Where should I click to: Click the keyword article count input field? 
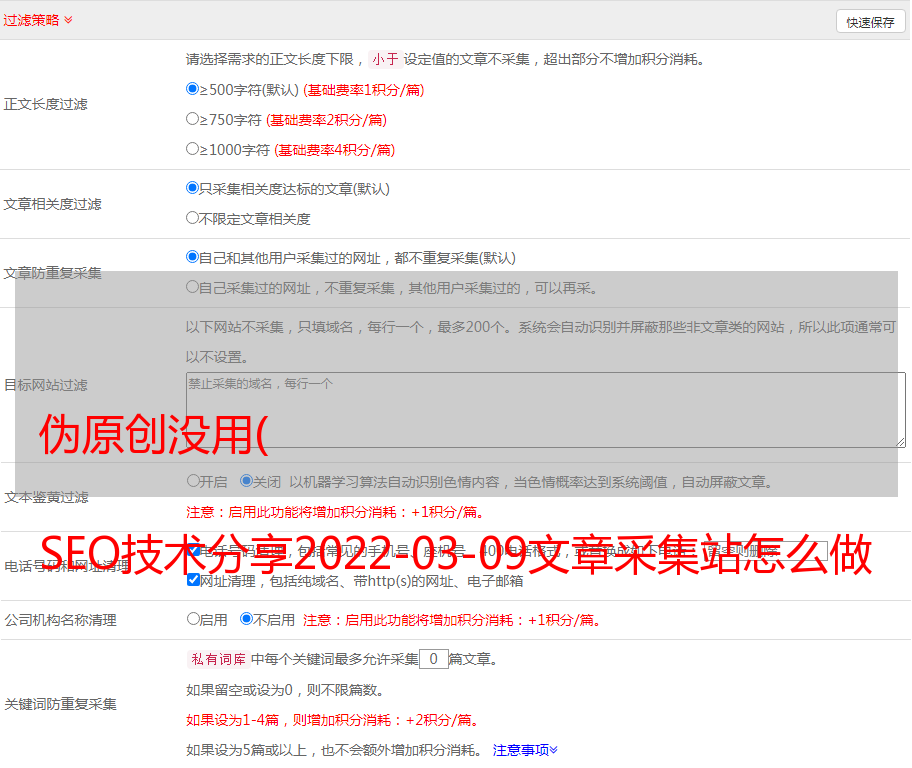(433, 659)
